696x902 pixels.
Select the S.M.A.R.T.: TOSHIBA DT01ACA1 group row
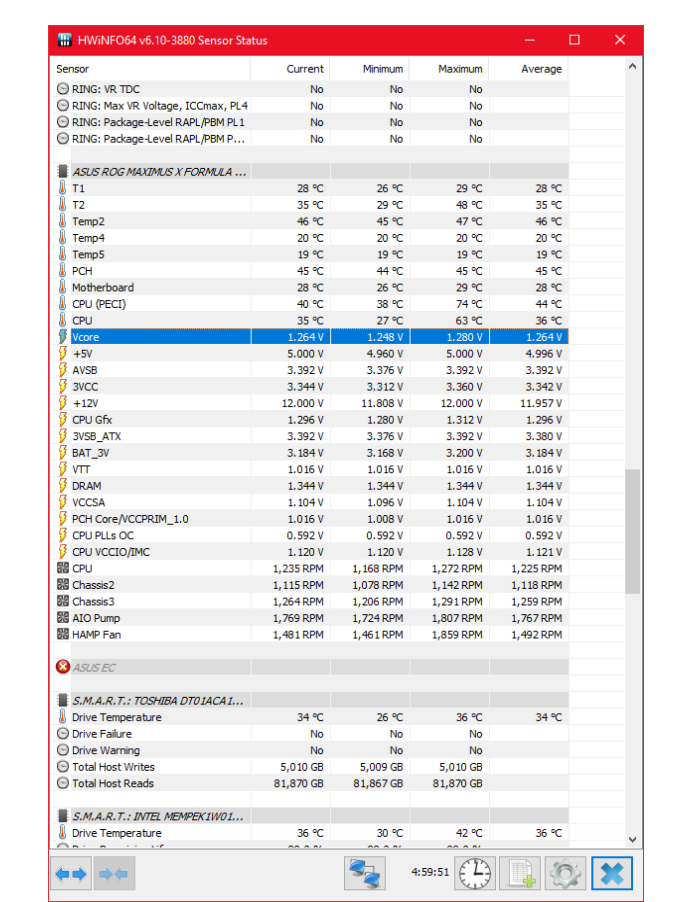[x=309, y=701]
